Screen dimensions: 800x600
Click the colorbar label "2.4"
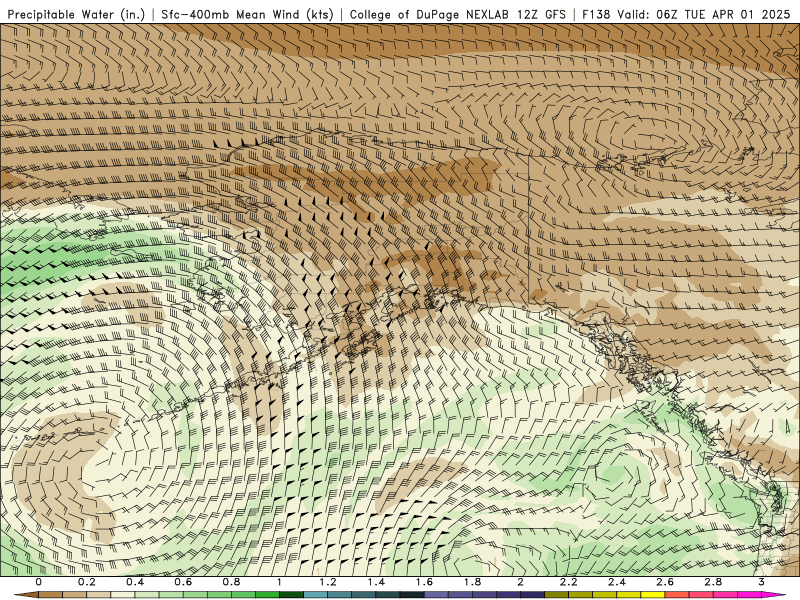(617, 582)
